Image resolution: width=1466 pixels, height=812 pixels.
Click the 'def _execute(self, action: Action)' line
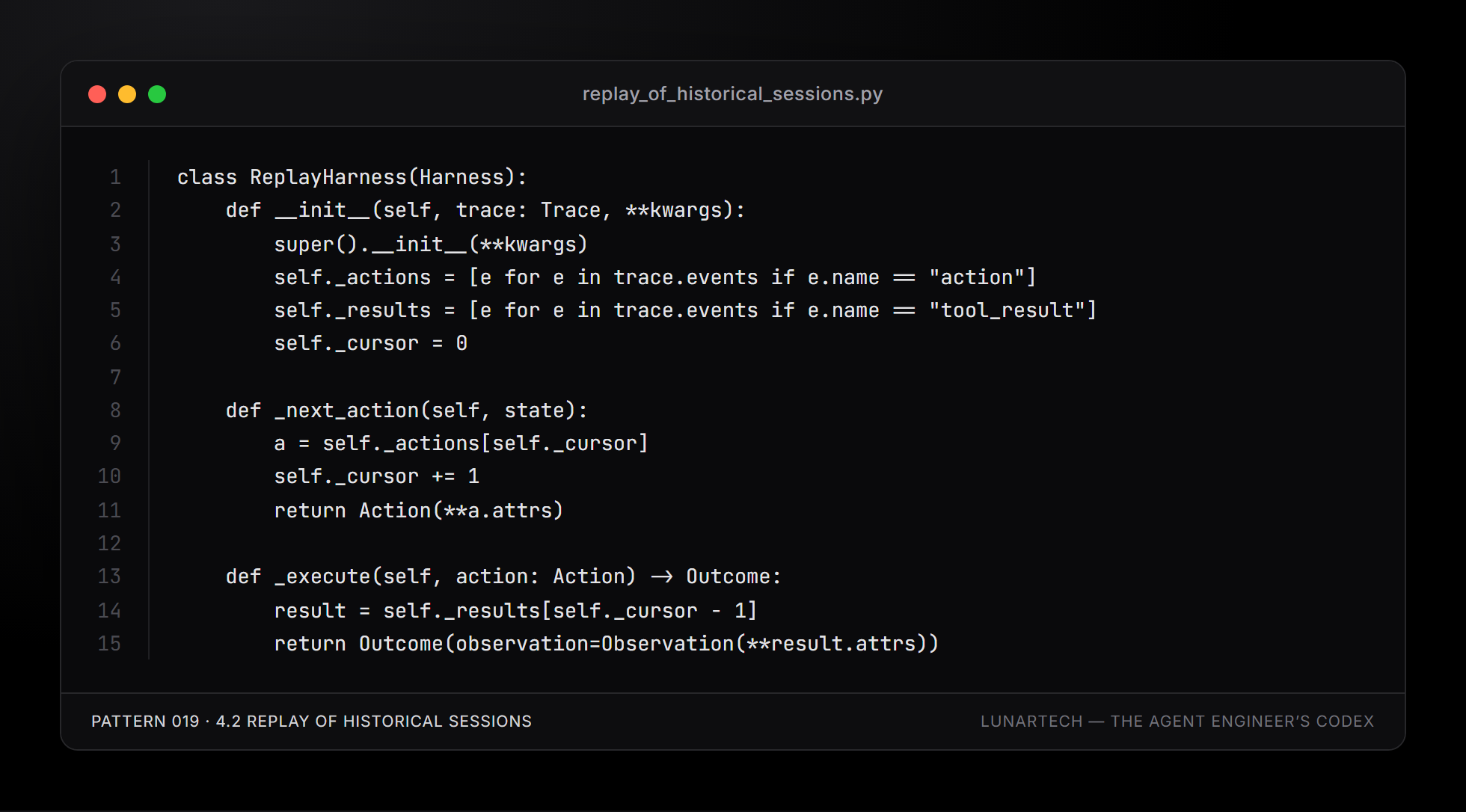(503, 576)
